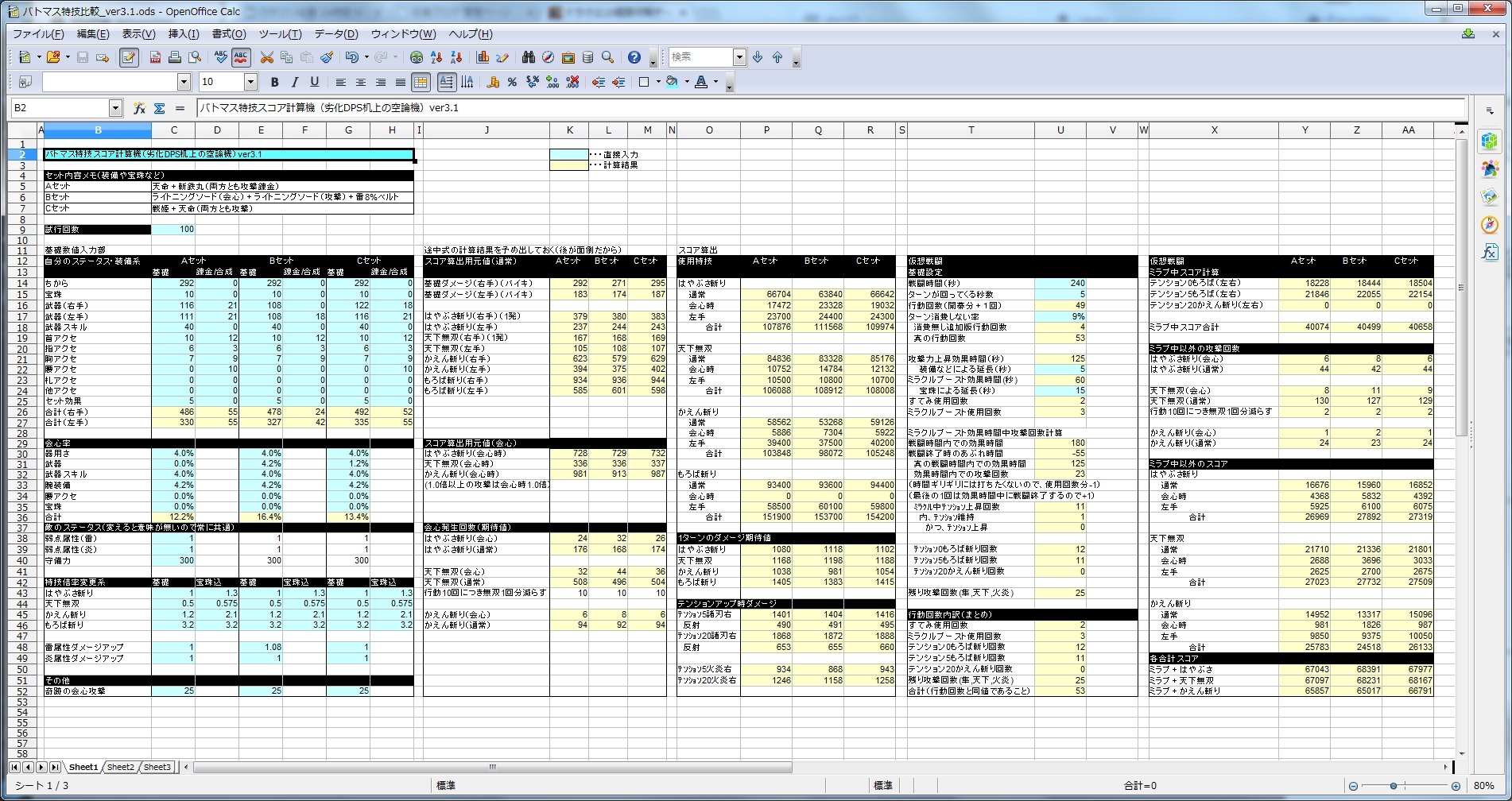Image resolution: width=1512 pixels, height=801 pixels.
Task: Click the Sum sigma button
Action: point(160,108)
